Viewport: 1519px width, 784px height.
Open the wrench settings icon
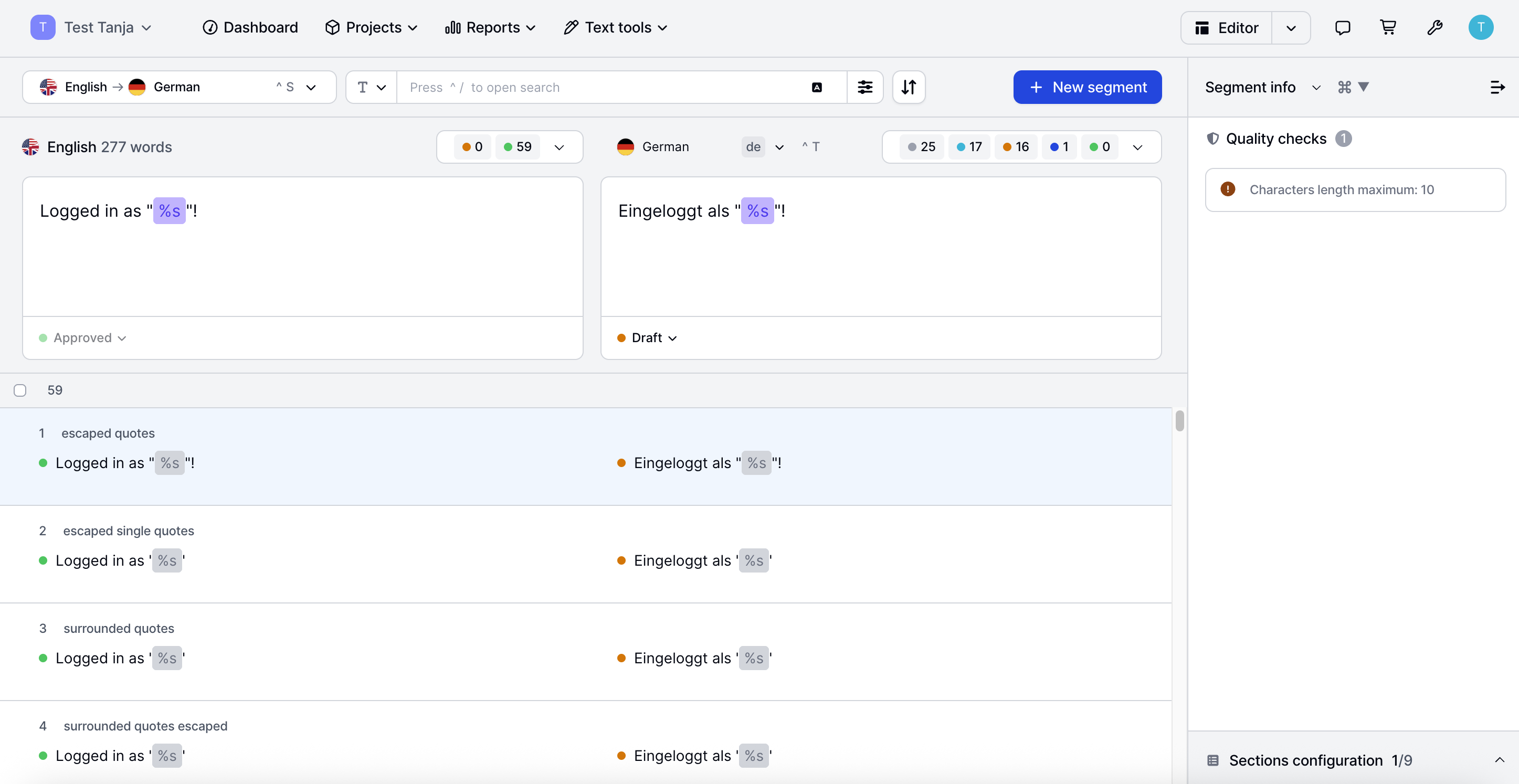(x=1434, y=28)
